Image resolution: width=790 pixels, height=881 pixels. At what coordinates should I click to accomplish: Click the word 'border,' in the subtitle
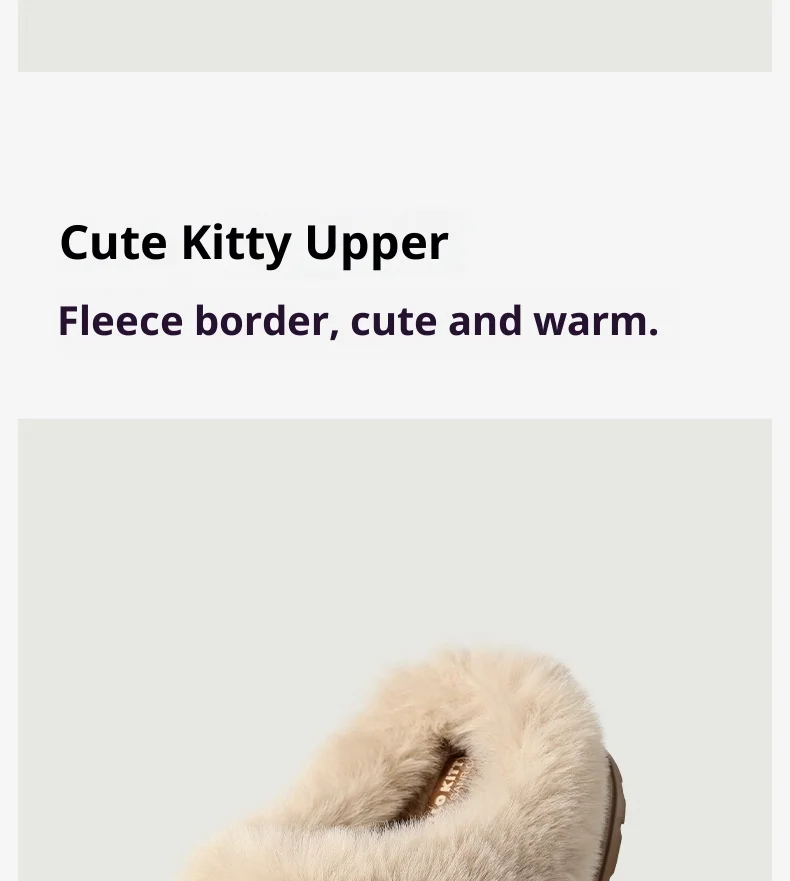(267, 321)
